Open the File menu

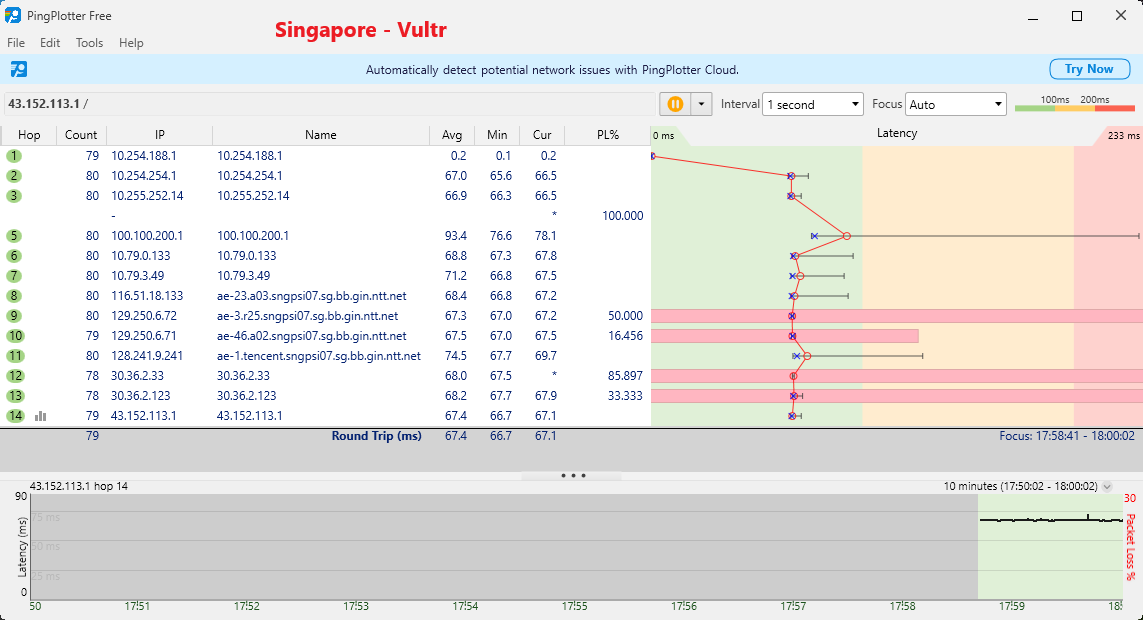tap(16, 43)
